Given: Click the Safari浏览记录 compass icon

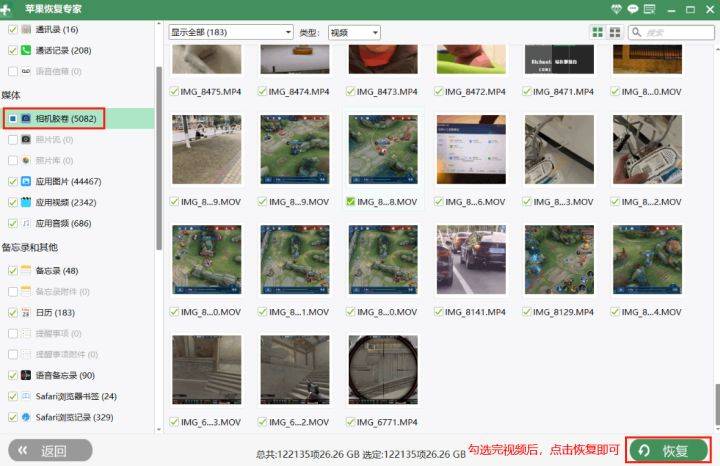Looking at the screenshot, I should click(x=26, y=417).
